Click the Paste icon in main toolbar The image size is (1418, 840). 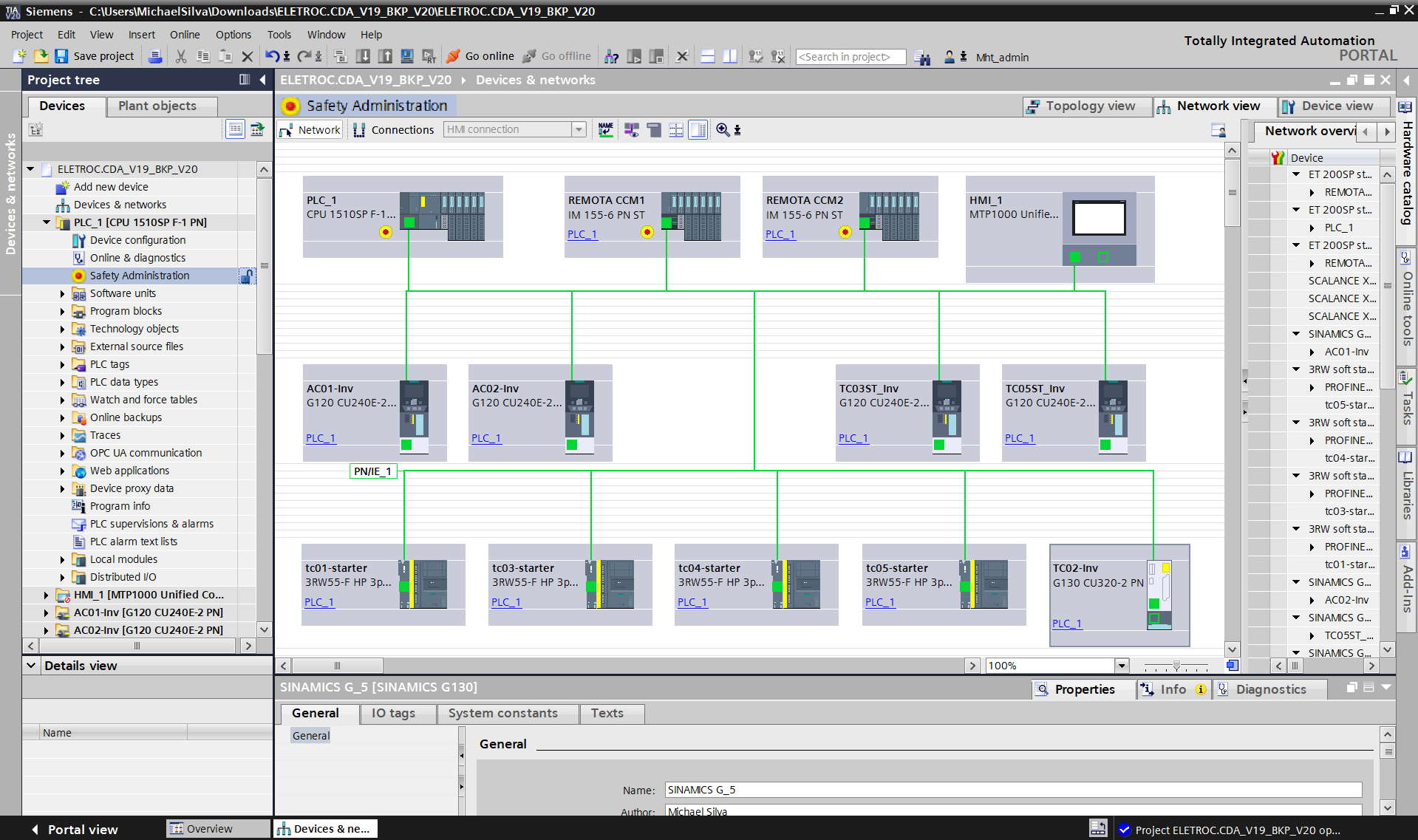pyautogui.click(x=225, y=56)
